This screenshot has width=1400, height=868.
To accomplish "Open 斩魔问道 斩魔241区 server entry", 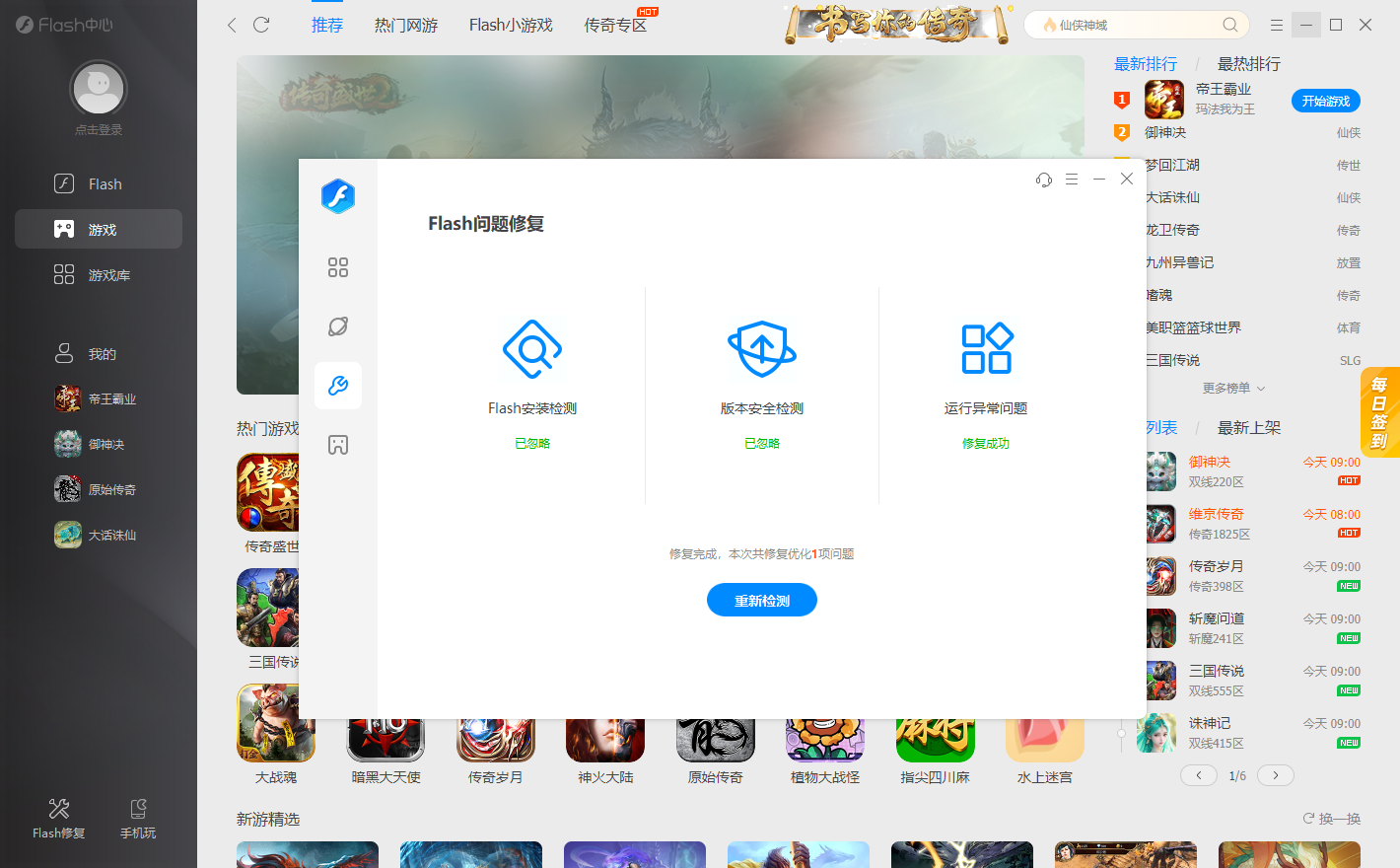I will pyautogui.click(x=1253, y=628).
